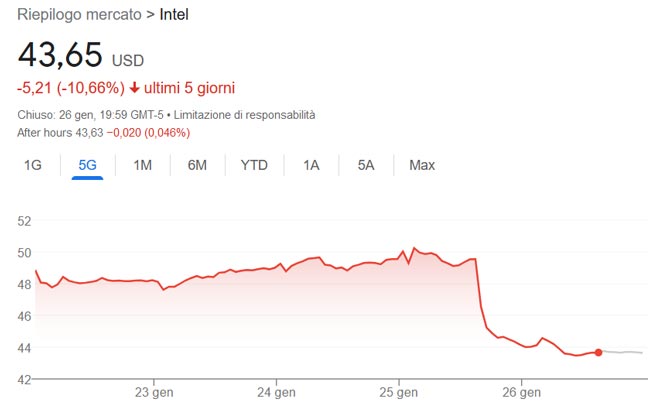Viewport: 660px width, 404px height.
Task: Select the 1A time range tab
Action: 312,165
